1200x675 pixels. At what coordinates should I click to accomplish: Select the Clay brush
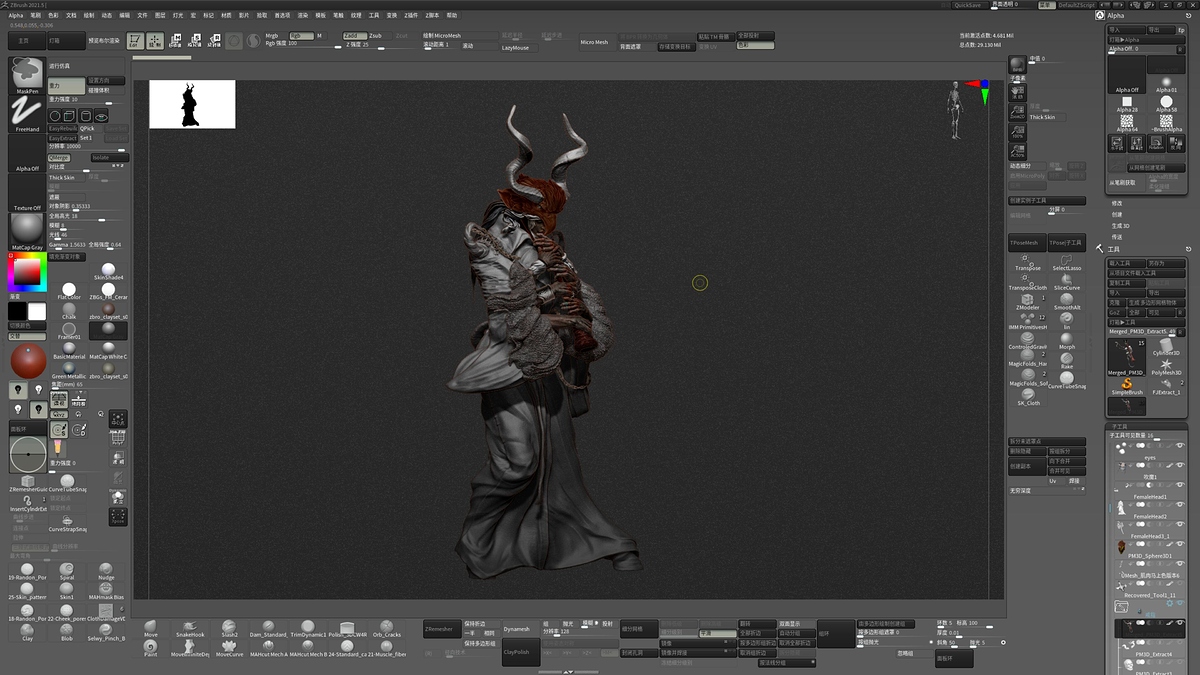(x=28, y=632)
